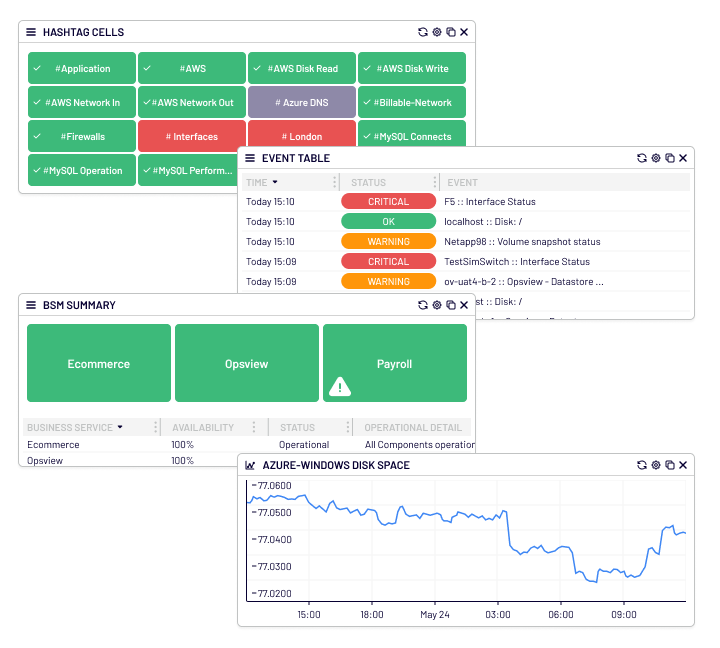The height and width of the screenshot is (648, 720).
Task: Click the #Application hashtag checkmark
Action: [x=37, y=68]
